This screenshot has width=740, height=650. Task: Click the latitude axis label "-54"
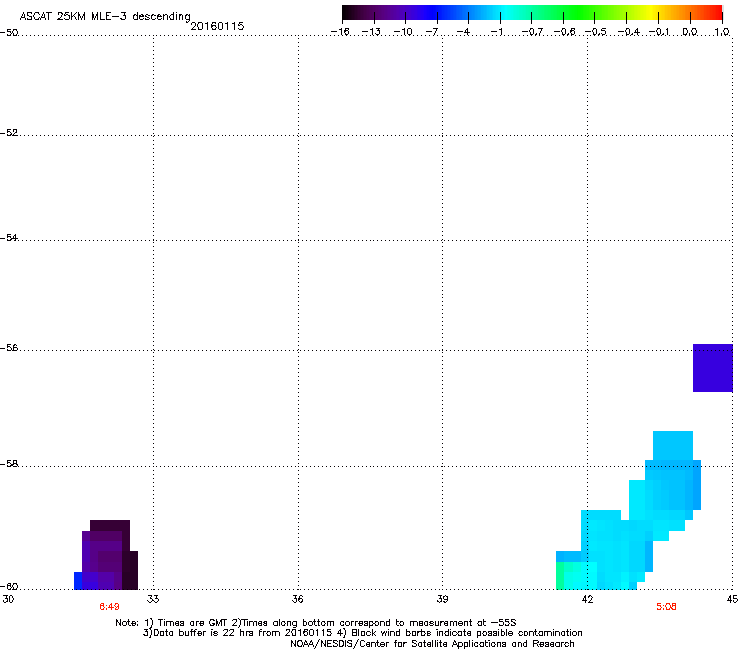tap(9, 237)
